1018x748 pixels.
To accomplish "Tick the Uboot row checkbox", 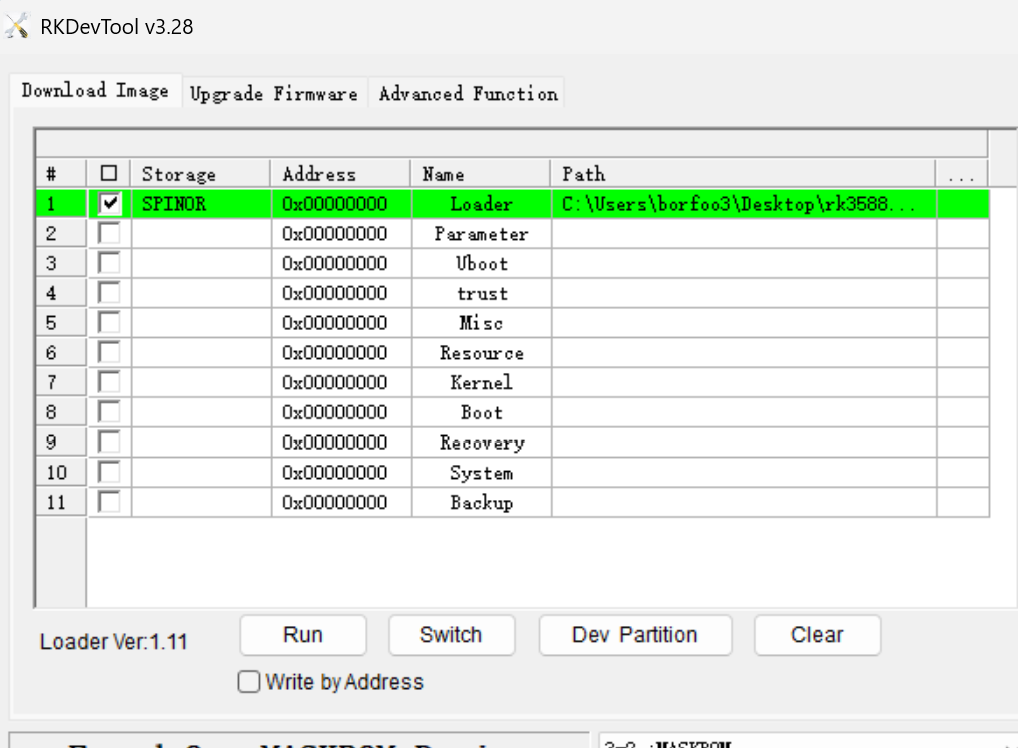I will pos(110,264).
